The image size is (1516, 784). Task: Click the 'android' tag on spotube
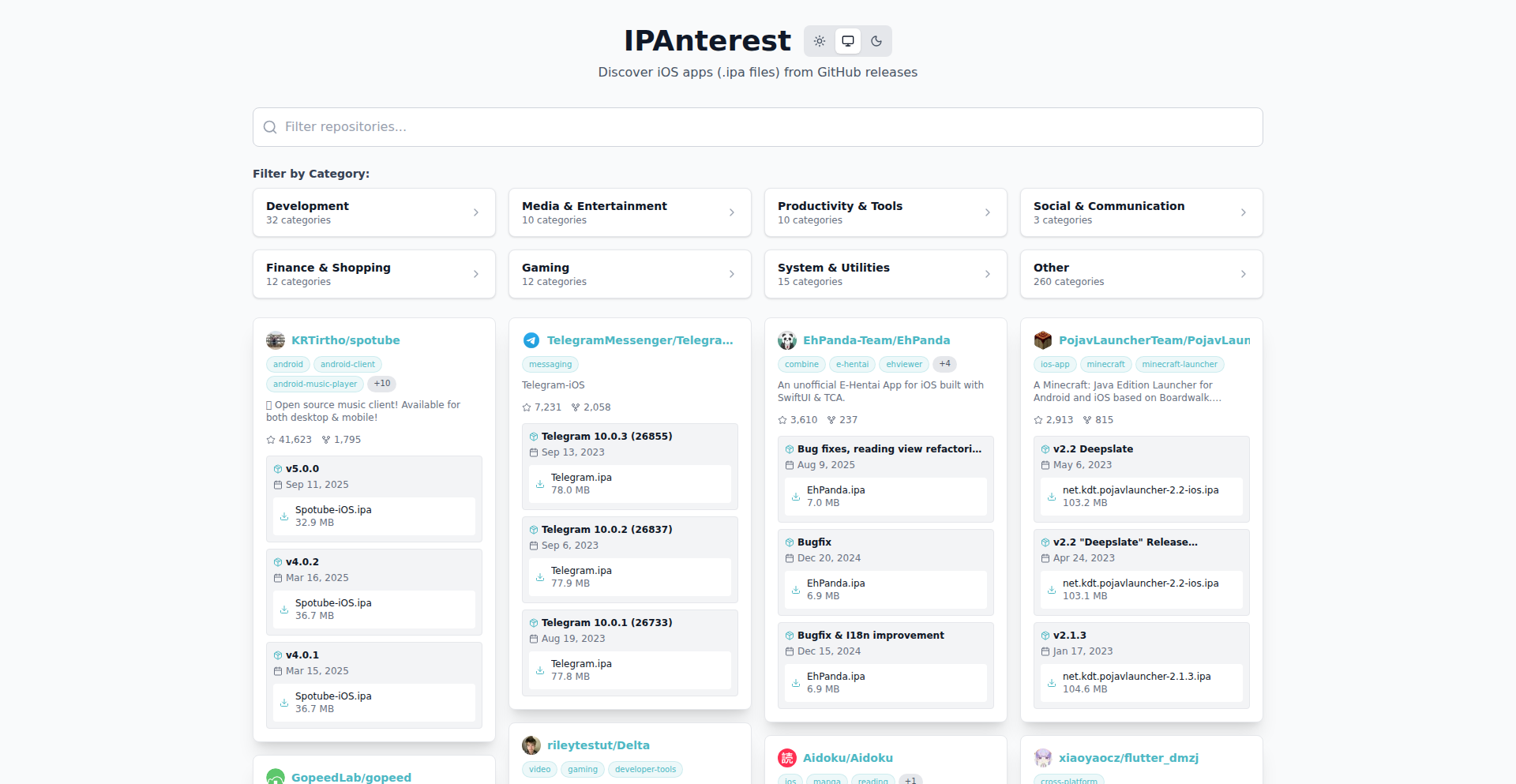[288, 364]
